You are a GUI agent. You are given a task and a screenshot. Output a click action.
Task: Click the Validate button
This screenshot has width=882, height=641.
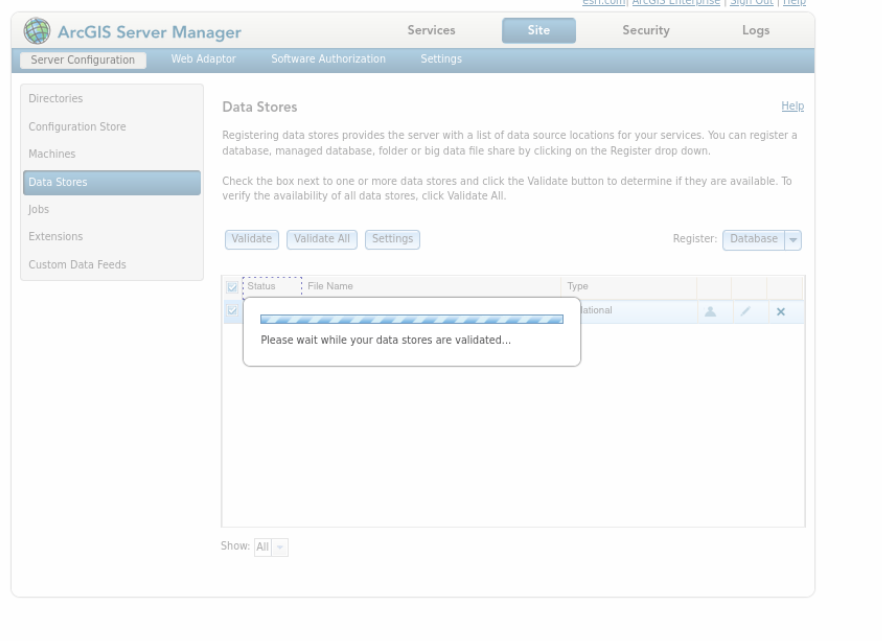click(x=251, y=240)
